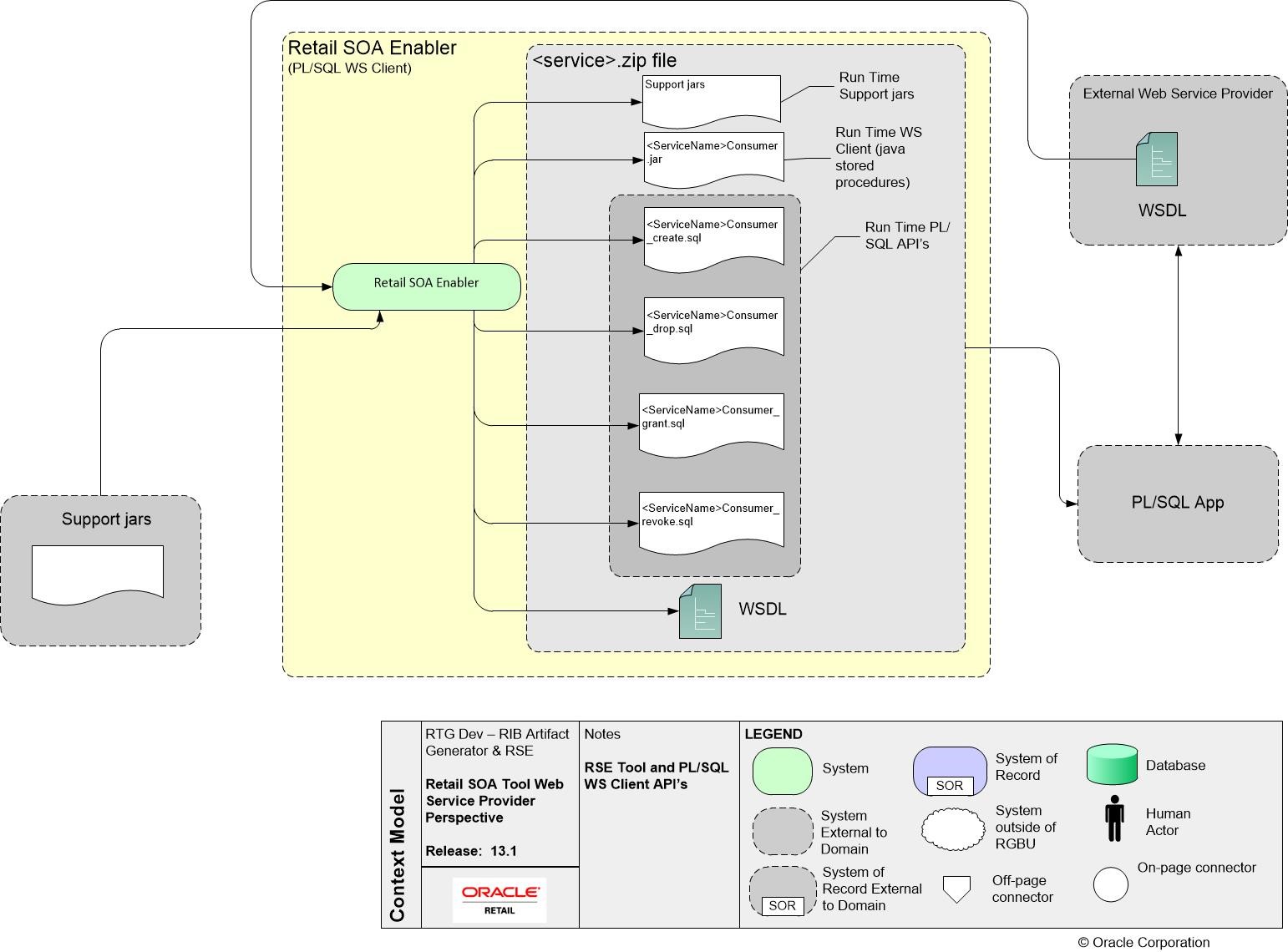The height and width of the screenshot is (952, 1288).
Task: Click the Off-page connector legend symbol
Action: [956, 889]
